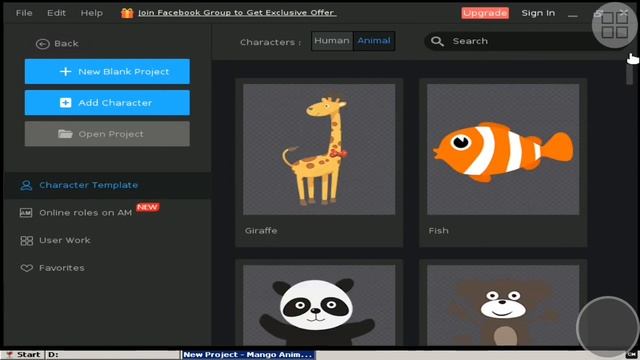Click the vertical scrollbar handle
The height and width of the screenshot is (360, 640).
629,73
